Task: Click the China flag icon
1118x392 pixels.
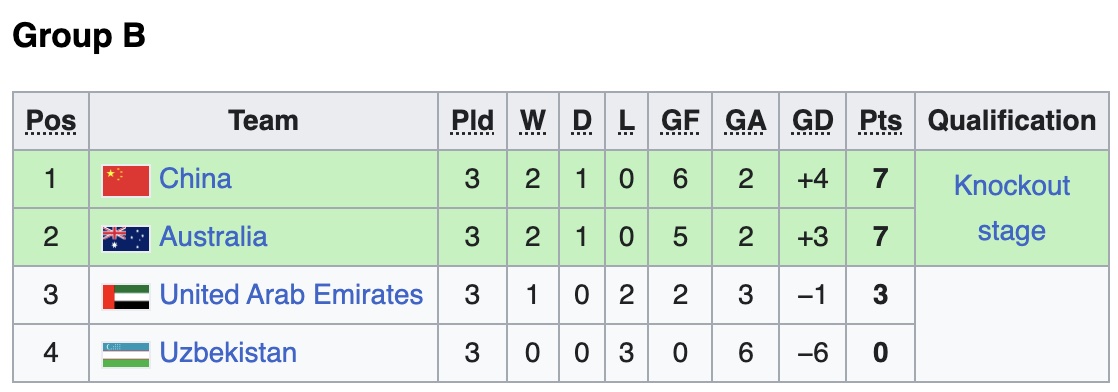Action: pyautogui.click(x=126, y=180)
